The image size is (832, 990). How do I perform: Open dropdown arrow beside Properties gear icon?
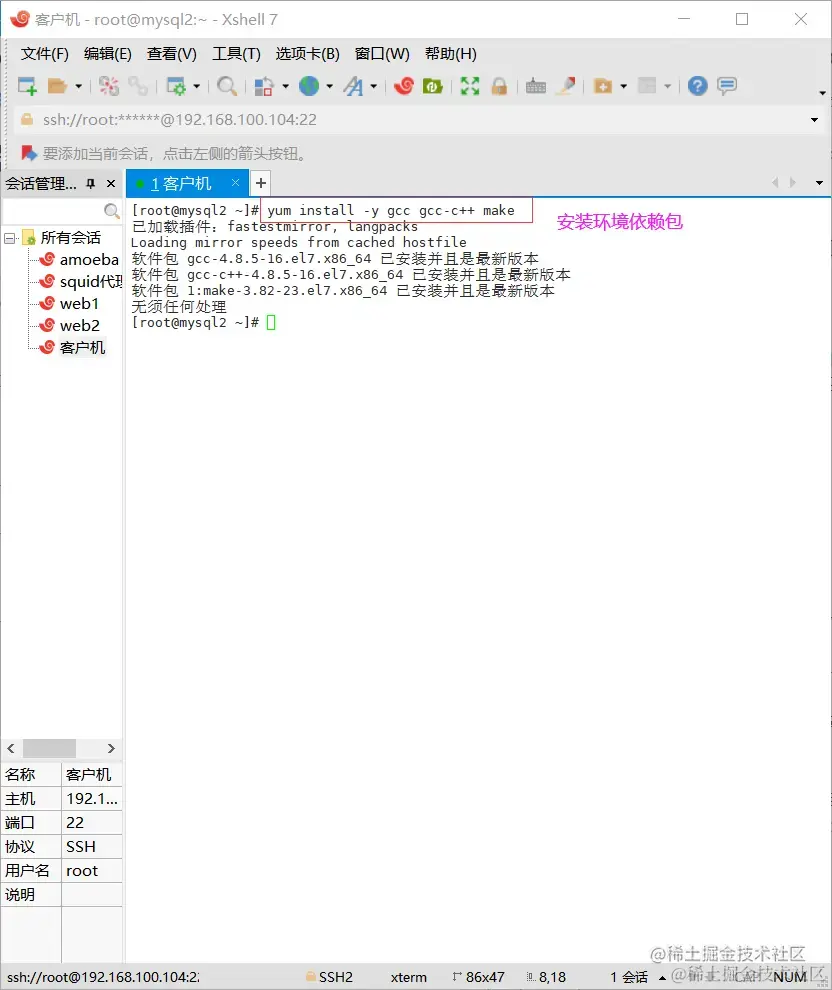pos(197,86)
